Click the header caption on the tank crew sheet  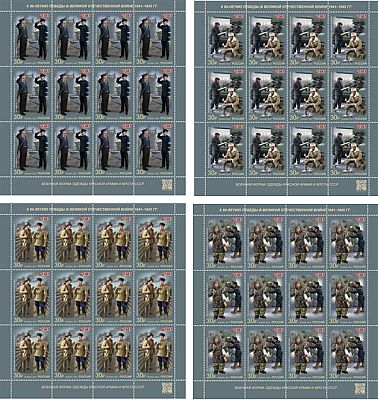[287, 6]
